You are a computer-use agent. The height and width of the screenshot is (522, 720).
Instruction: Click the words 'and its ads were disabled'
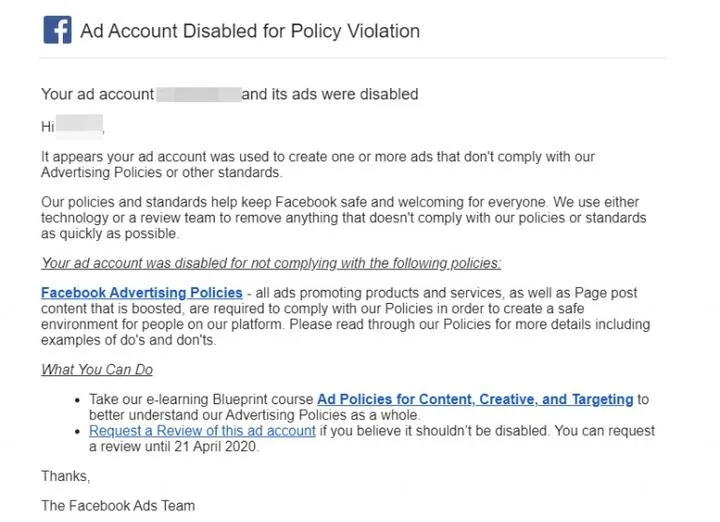coord(330,94)
